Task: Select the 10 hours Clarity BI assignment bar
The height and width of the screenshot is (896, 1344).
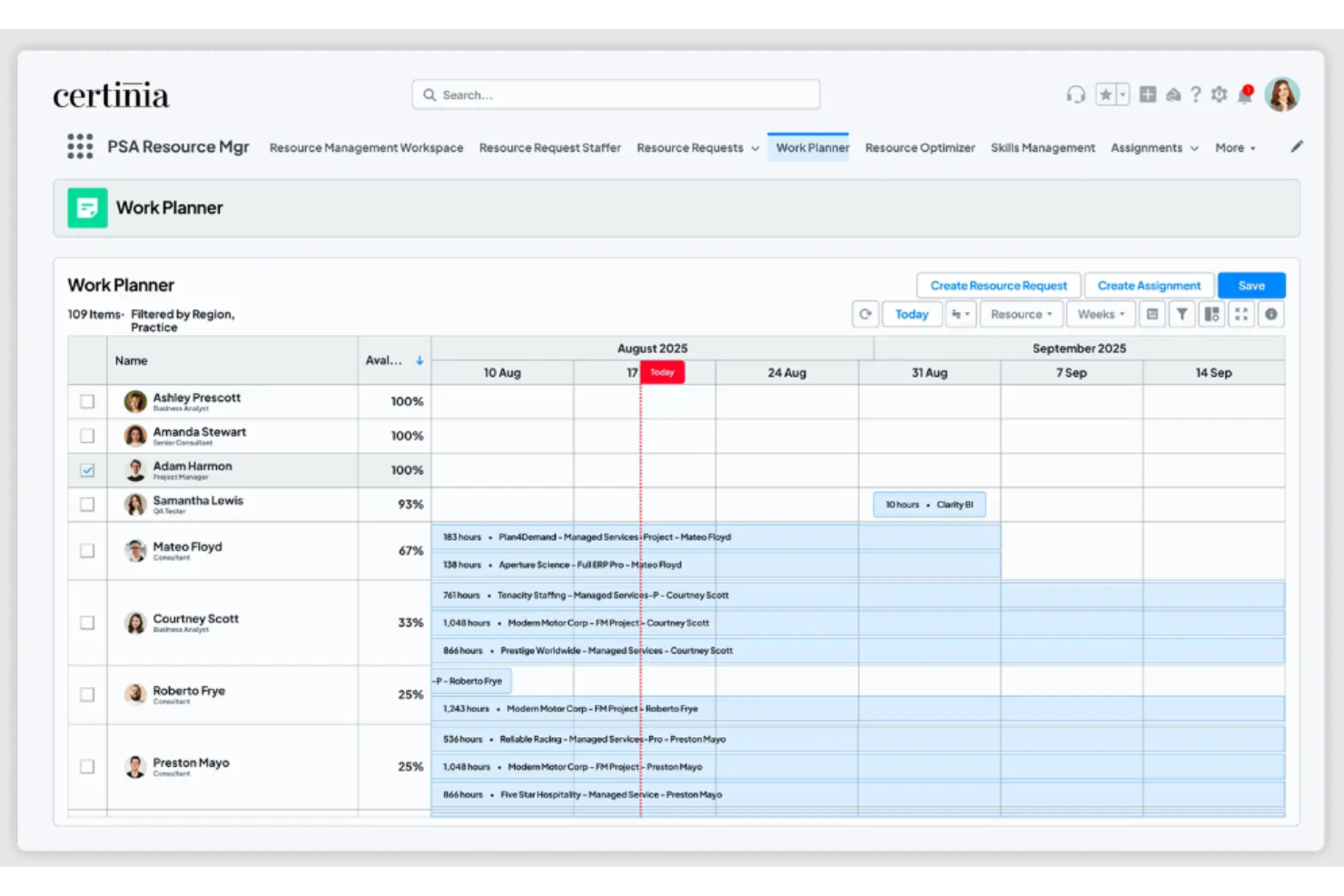Action: pos(929,505)
